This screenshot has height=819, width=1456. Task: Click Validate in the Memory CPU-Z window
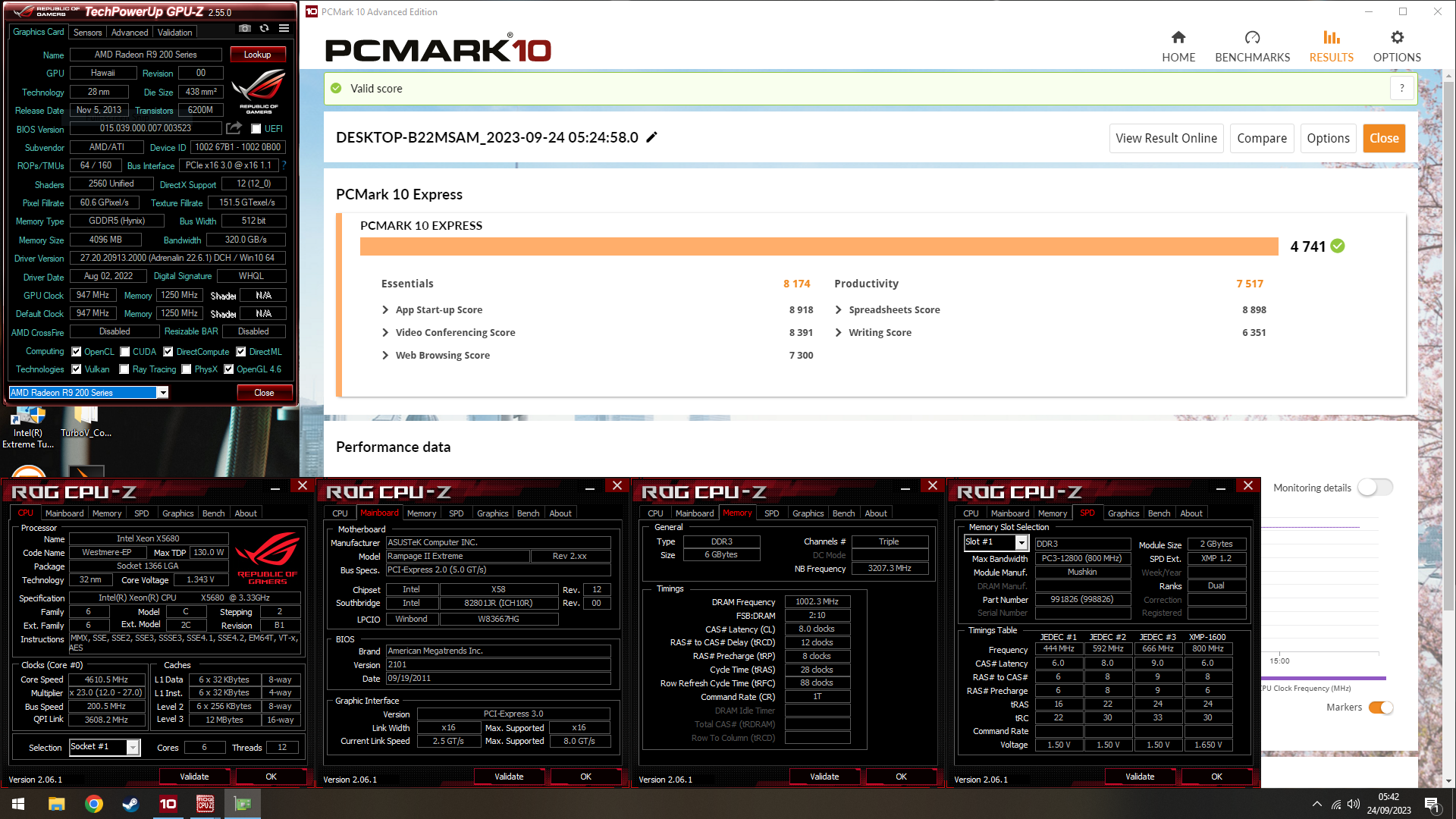[x=824, y=777]
